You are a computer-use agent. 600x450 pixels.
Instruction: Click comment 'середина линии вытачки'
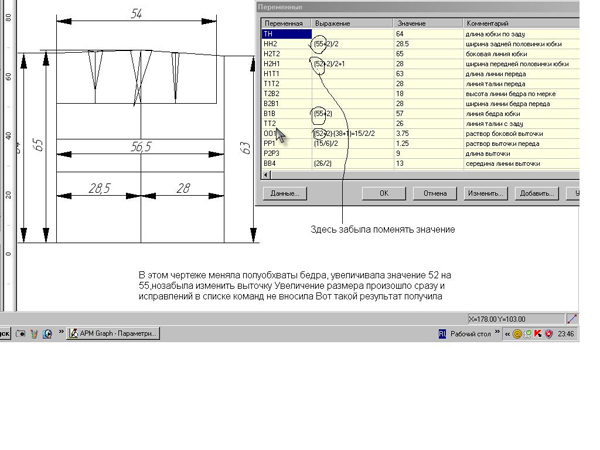[503, 163]
